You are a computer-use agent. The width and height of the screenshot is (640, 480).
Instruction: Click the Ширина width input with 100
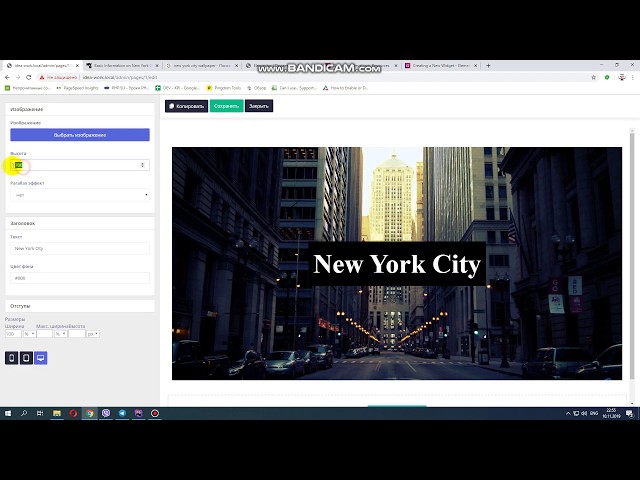click(13, 334)
